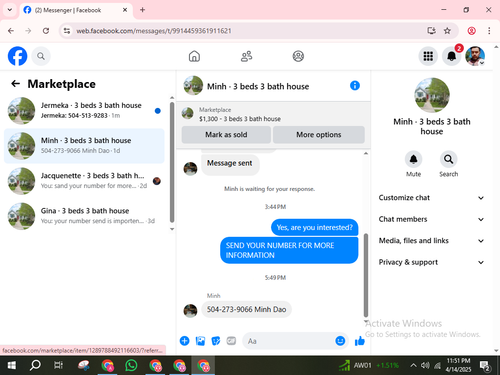500x375 pixels.
Task: Click the 'SEND YOUR NUMBER FOR MORE INFORMATION' message
Action: point(289,250)
